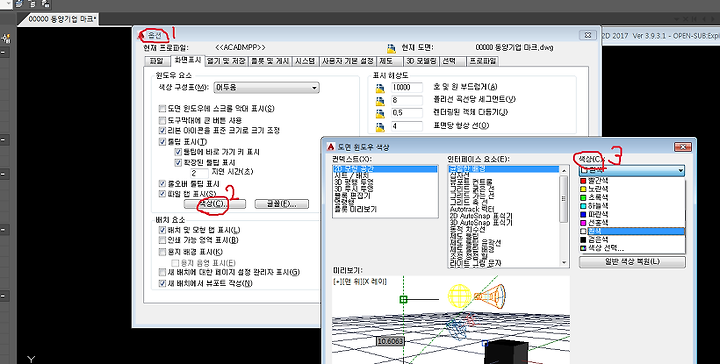Image resolution: width=720 pixels, height=364 pixels.
Task: Choose cyan 하늘색 from color list
Action: point(632,205)
